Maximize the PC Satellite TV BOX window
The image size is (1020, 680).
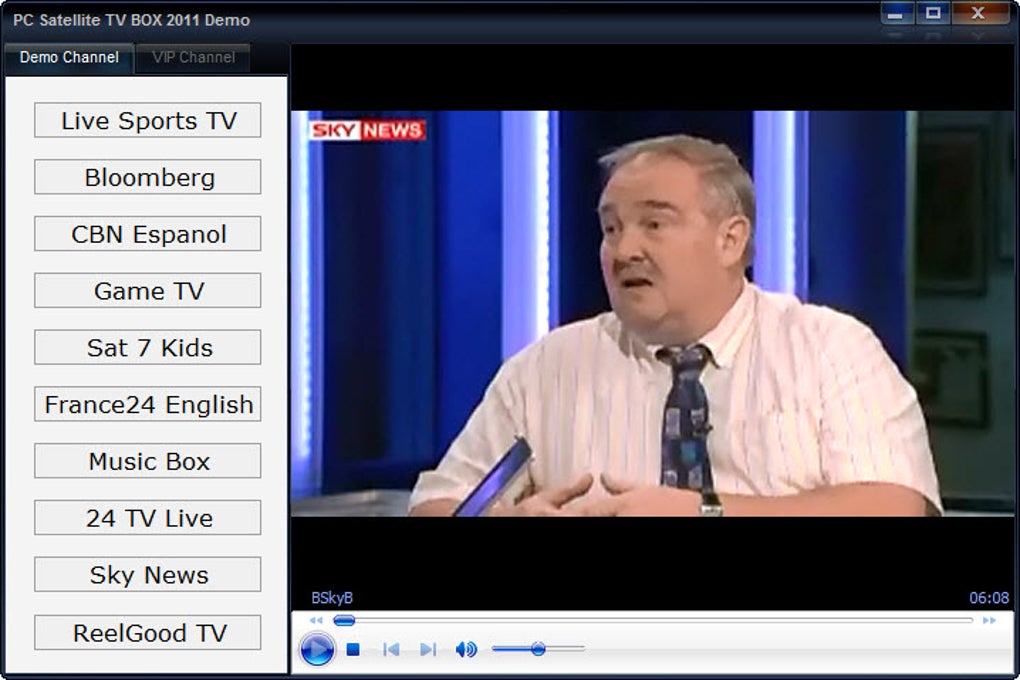933,13
